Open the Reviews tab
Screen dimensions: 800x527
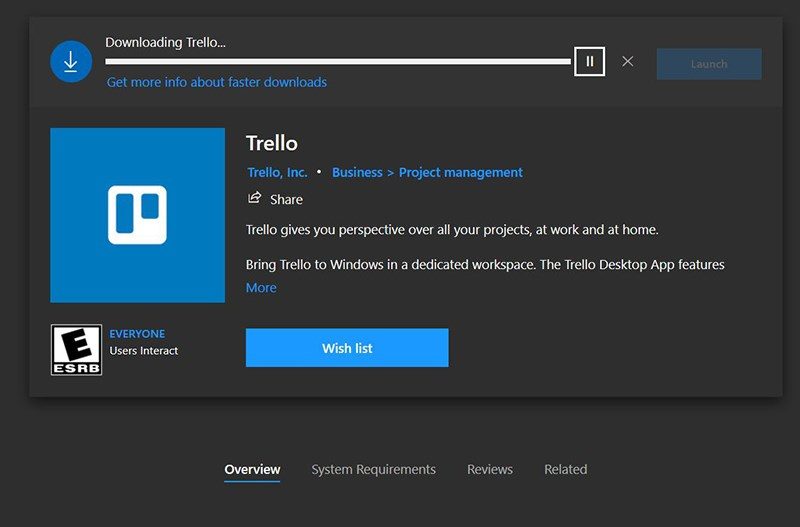490,469
